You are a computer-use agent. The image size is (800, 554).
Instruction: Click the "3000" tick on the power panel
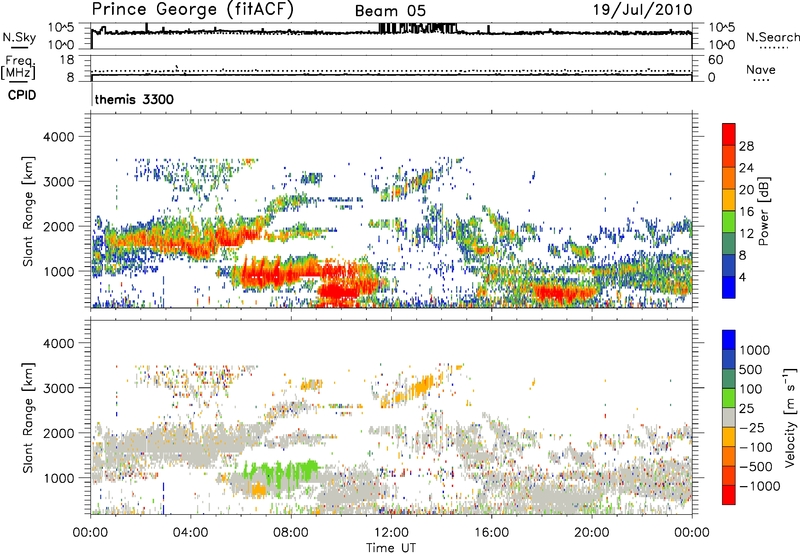click(59, 182)
